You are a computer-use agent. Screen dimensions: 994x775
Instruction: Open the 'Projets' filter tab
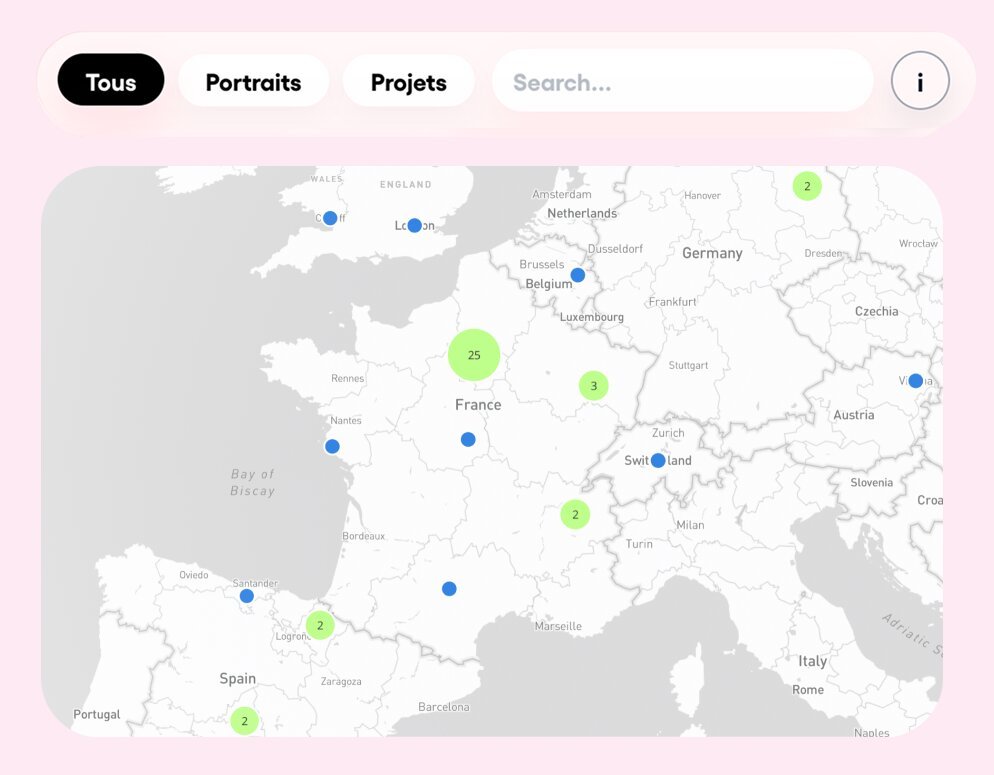click(x=408, y=81)
